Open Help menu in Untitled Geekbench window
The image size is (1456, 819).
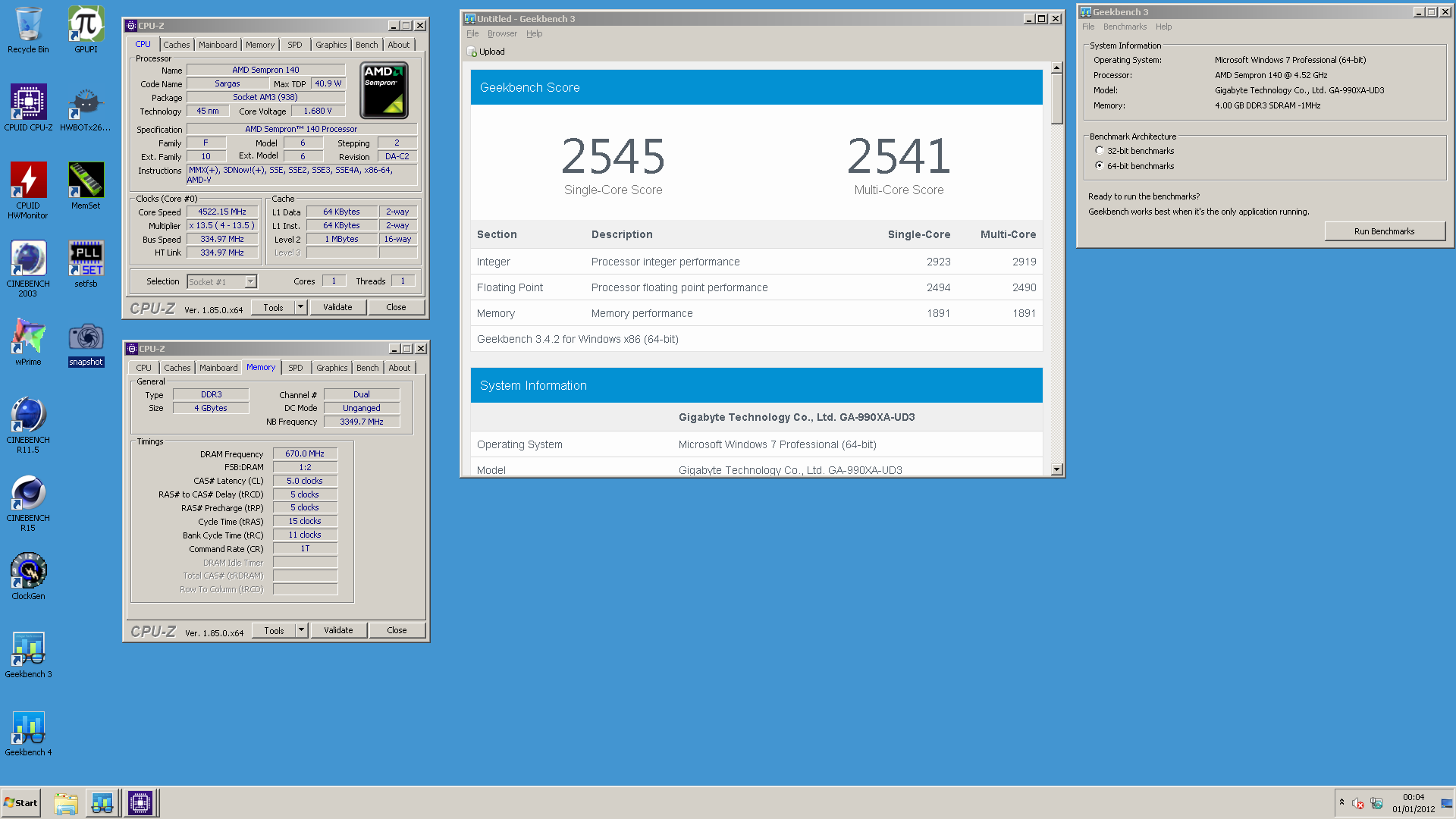pos(535,33)
